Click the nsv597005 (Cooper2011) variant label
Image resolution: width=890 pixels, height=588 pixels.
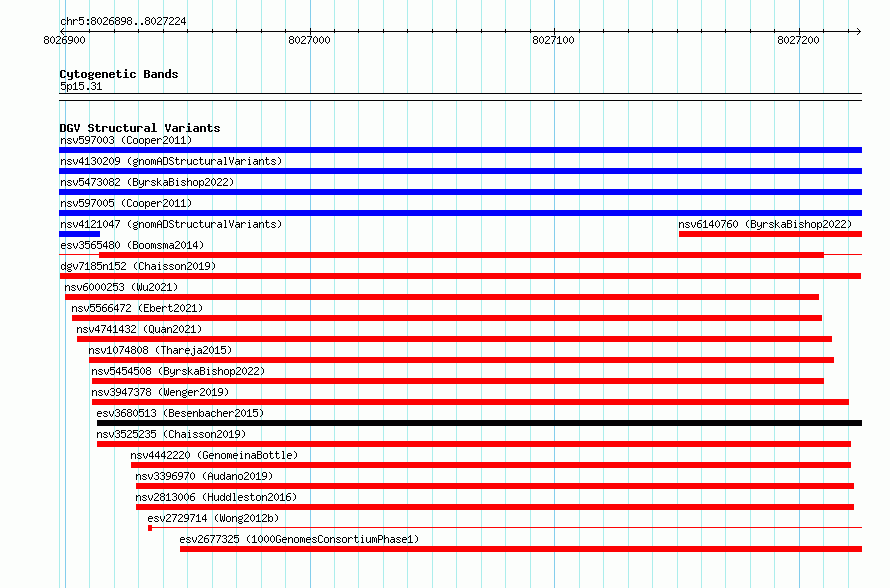pyautogui.click(x=126, y=203)
